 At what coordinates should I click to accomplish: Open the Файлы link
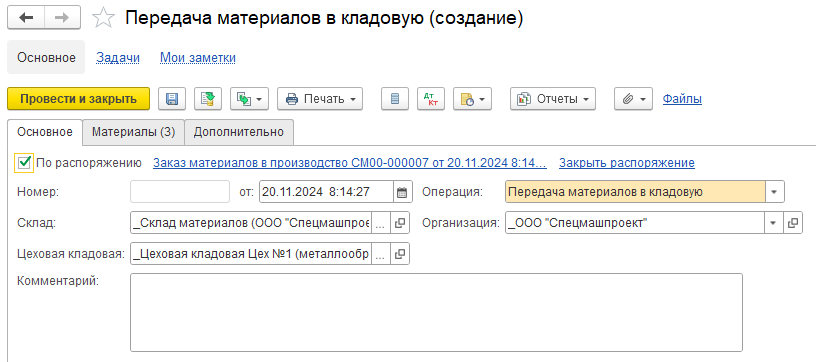(x=682, y=99)
